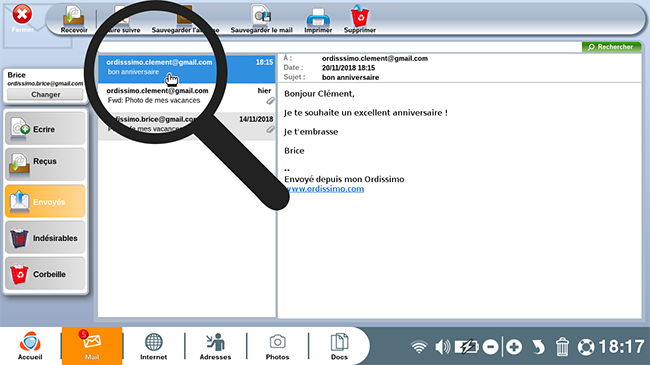Open the Ecrire compose button
Image resolution: width=650 pixels, height=365 pixels.
tap(45, 129)
